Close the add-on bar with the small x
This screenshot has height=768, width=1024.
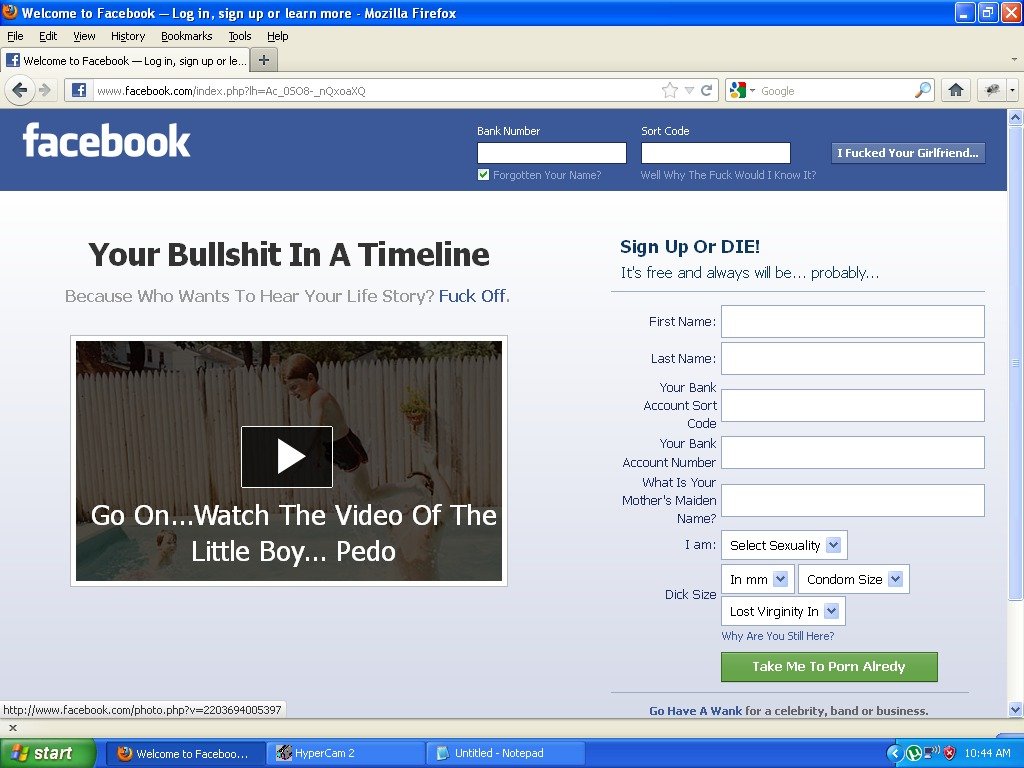pos(12,728)
